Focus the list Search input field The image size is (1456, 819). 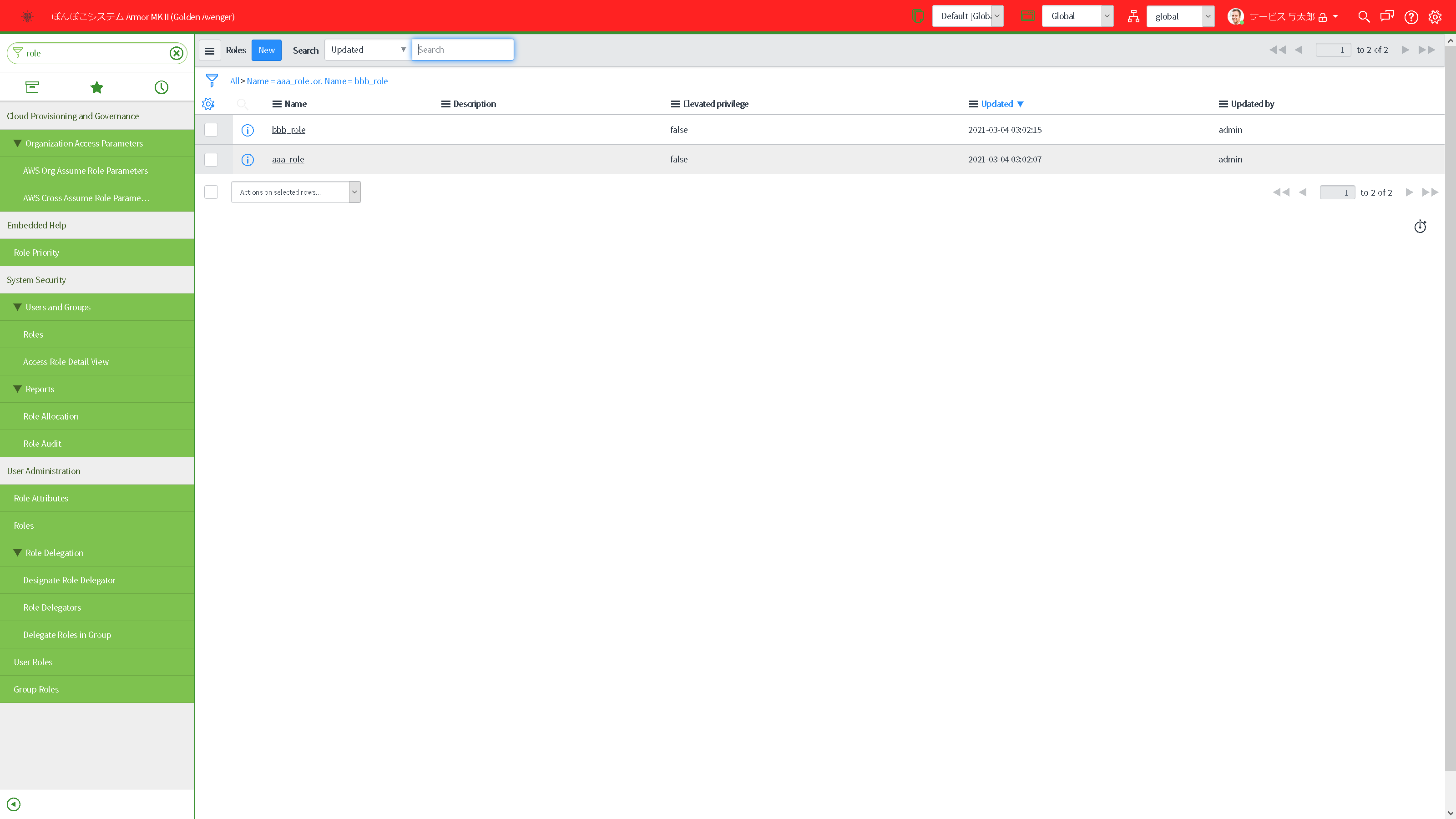click(x=462, y=50)
